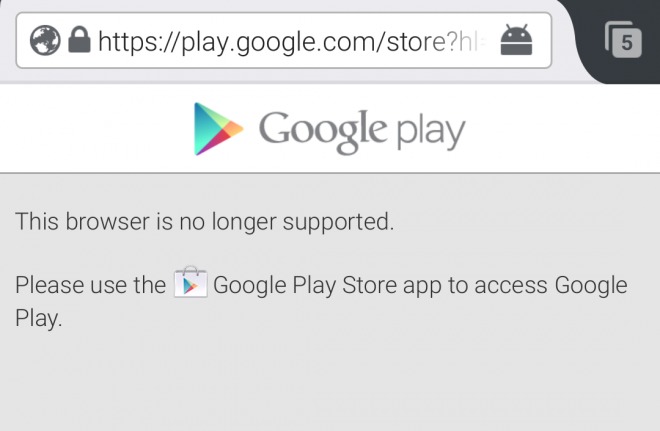Viewport: 660px width, 431px height.
Task: Tap the Google Play Store app link text
Action: coord(327,285)
